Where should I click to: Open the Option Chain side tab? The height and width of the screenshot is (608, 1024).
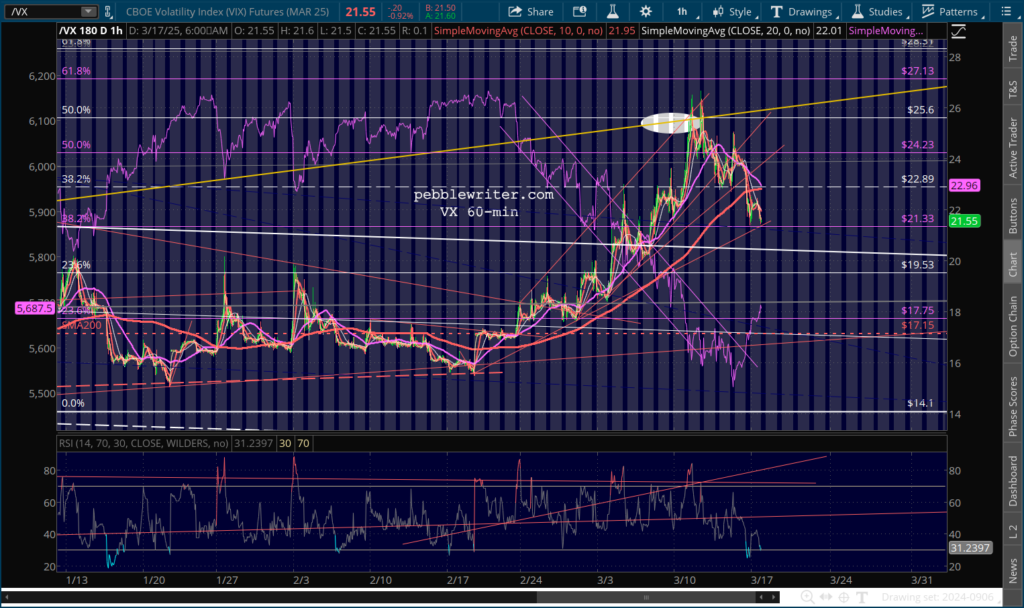1012,323
